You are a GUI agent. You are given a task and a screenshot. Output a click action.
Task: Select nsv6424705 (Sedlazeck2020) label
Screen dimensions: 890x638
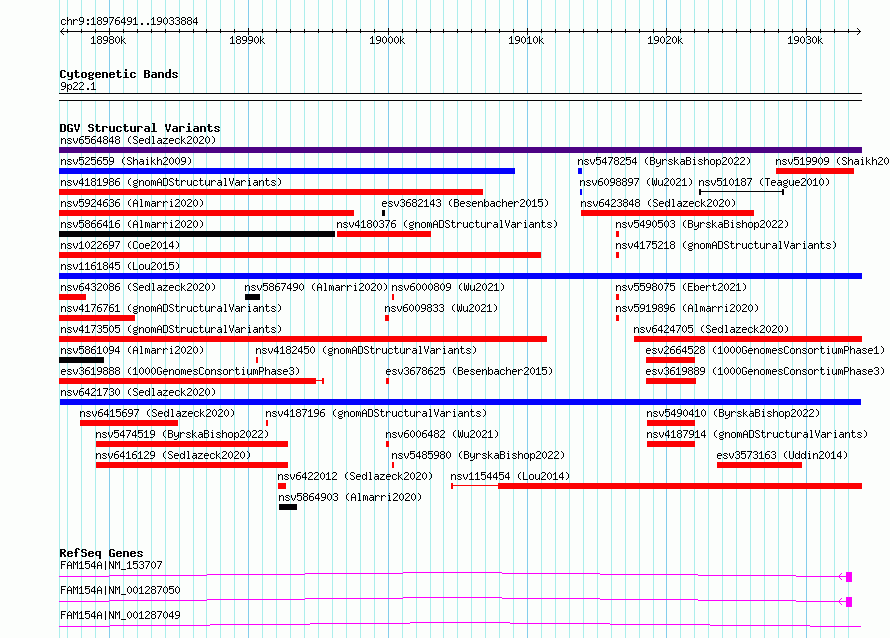711,329
